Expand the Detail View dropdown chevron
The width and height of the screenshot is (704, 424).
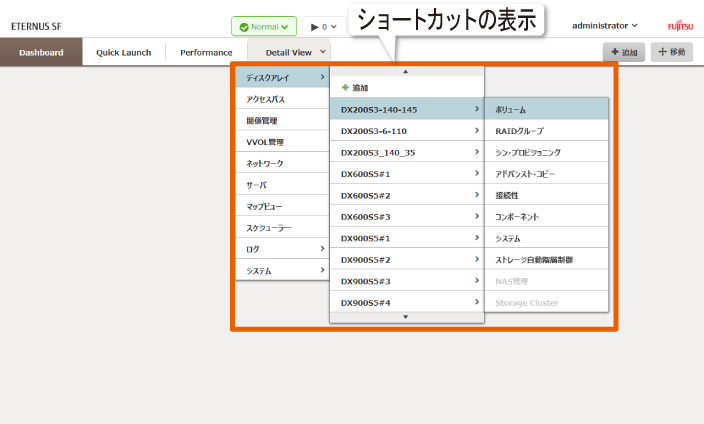tap(322, 52)
